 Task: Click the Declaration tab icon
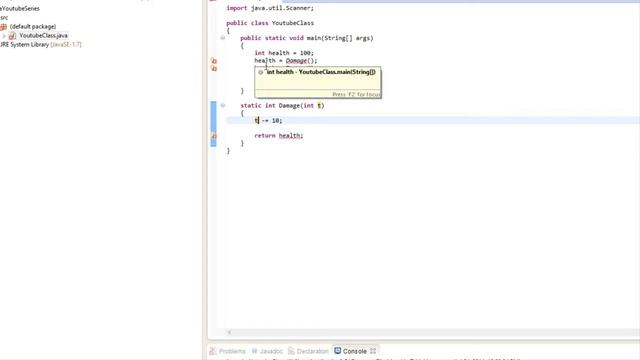[x=291, y=351]
